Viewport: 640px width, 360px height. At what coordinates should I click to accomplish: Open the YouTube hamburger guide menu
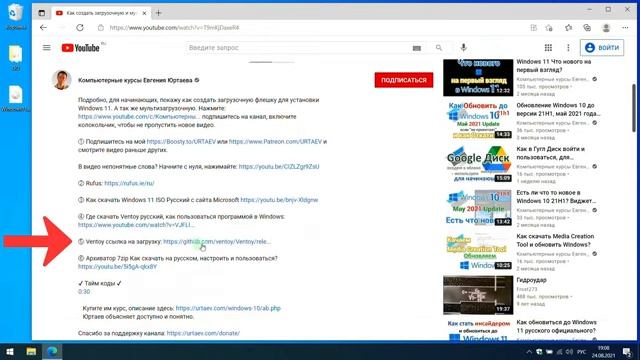[x=47, y=48]
